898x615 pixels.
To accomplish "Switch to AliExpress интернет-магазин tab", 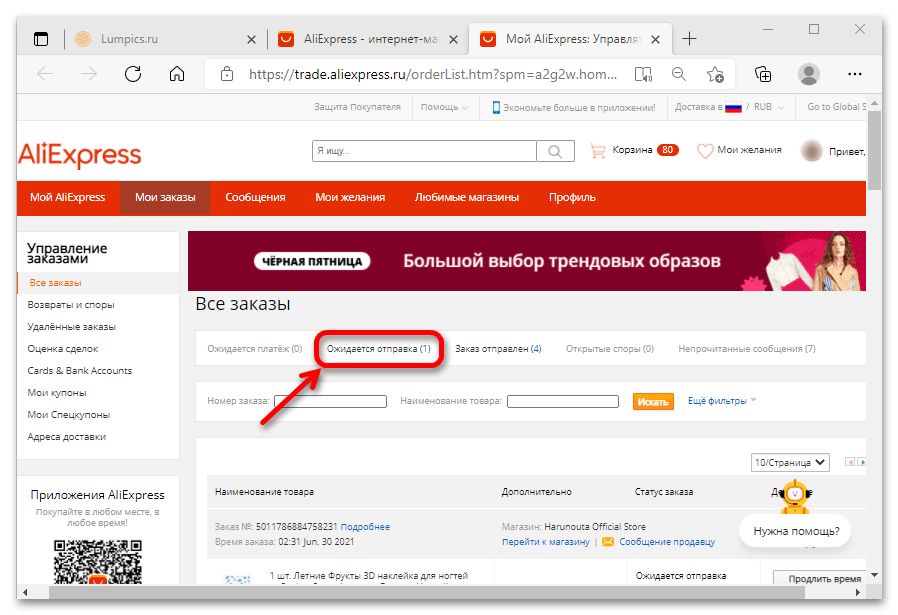I will click(x=371, y=39).
